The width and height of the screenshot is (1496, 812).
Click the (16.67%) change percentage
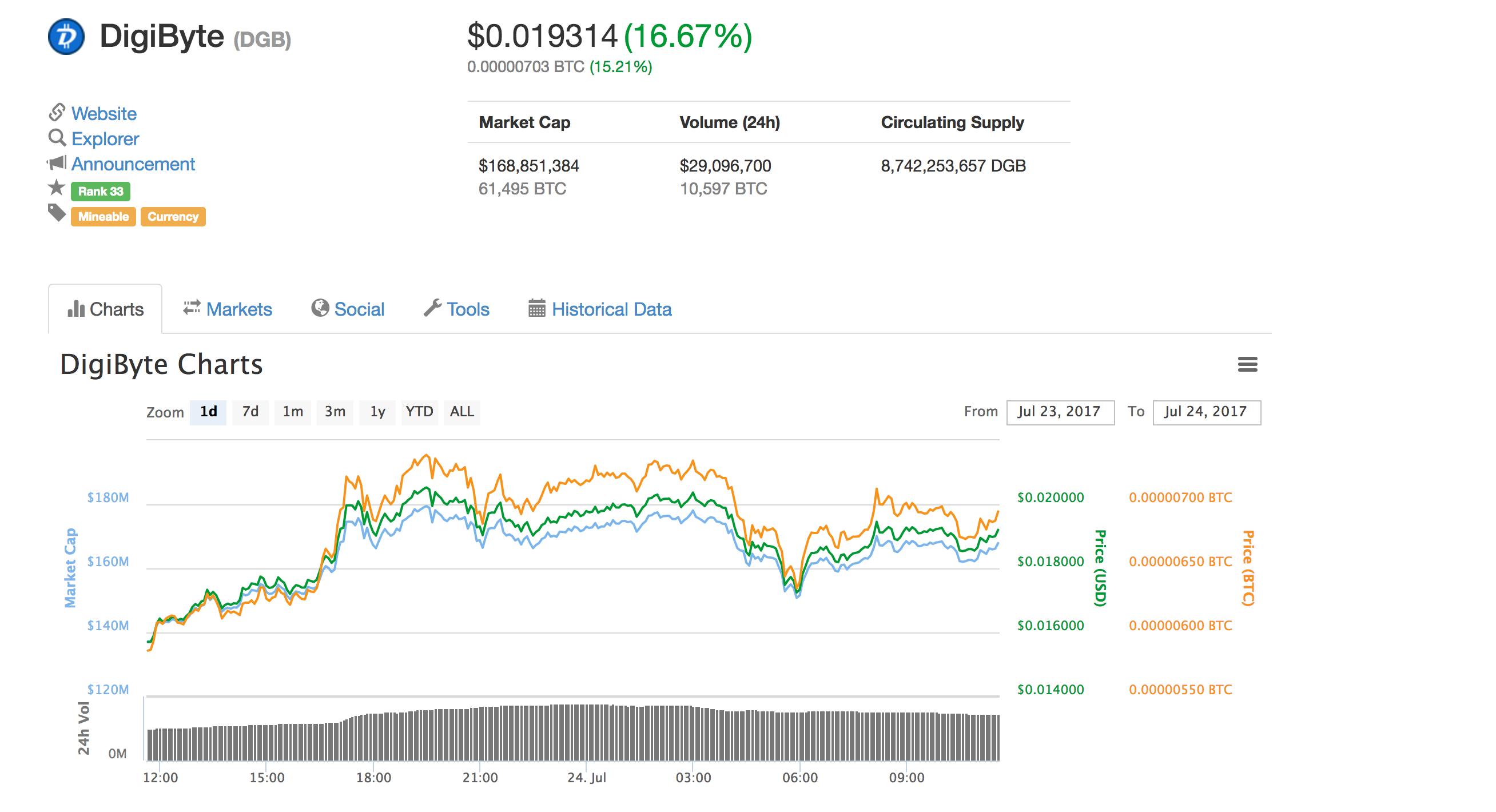click(688, 36)
